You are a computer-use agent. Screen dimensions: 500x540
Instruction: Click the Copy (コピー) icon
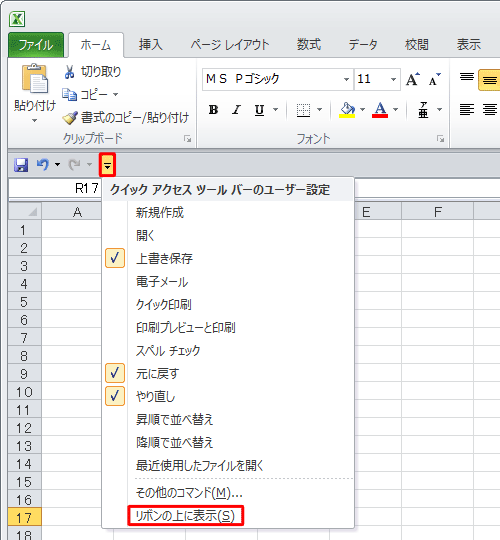(70, 94)
